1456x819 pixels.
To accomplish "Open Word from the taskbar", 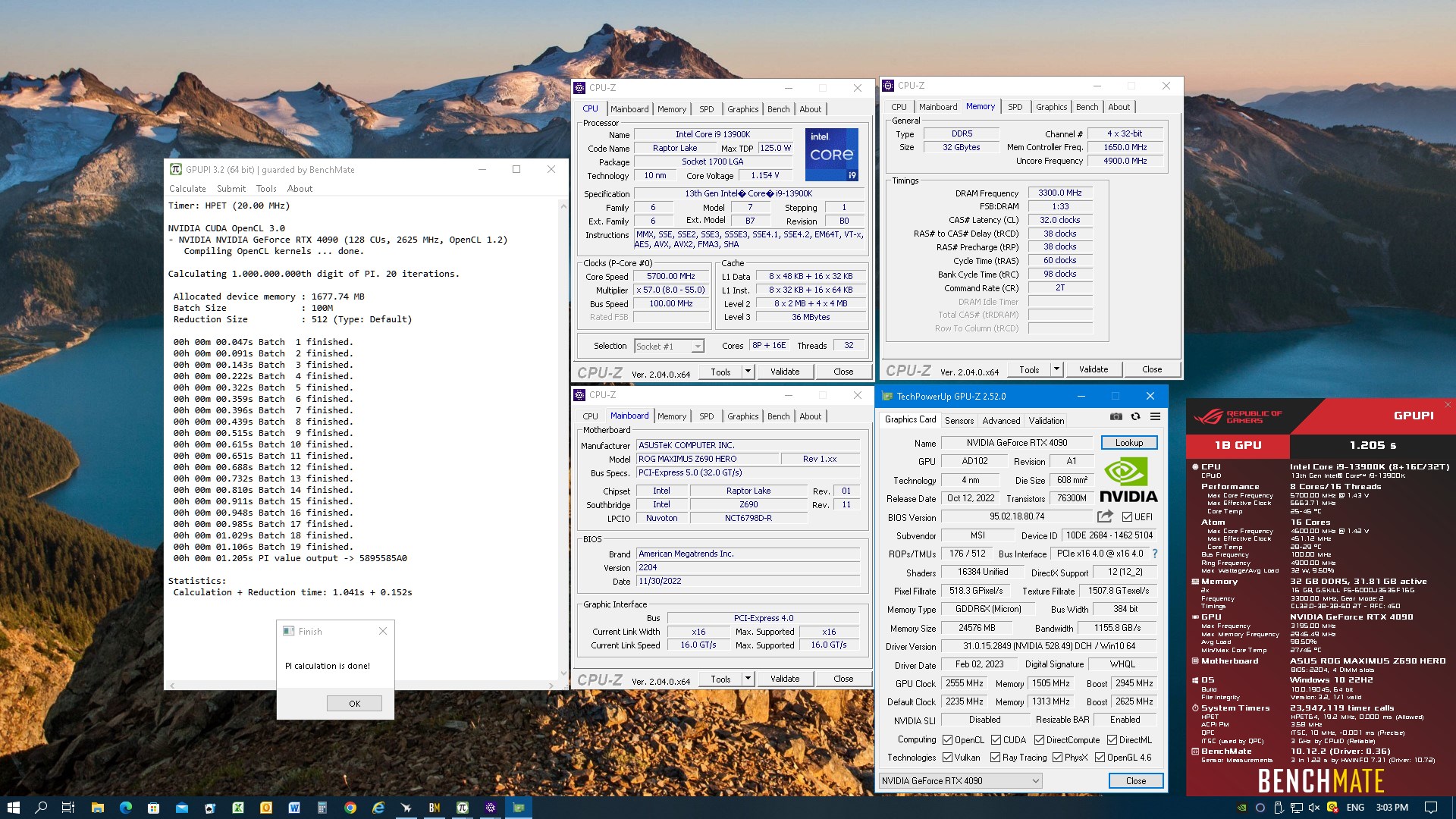I will (x=294, y=808).
